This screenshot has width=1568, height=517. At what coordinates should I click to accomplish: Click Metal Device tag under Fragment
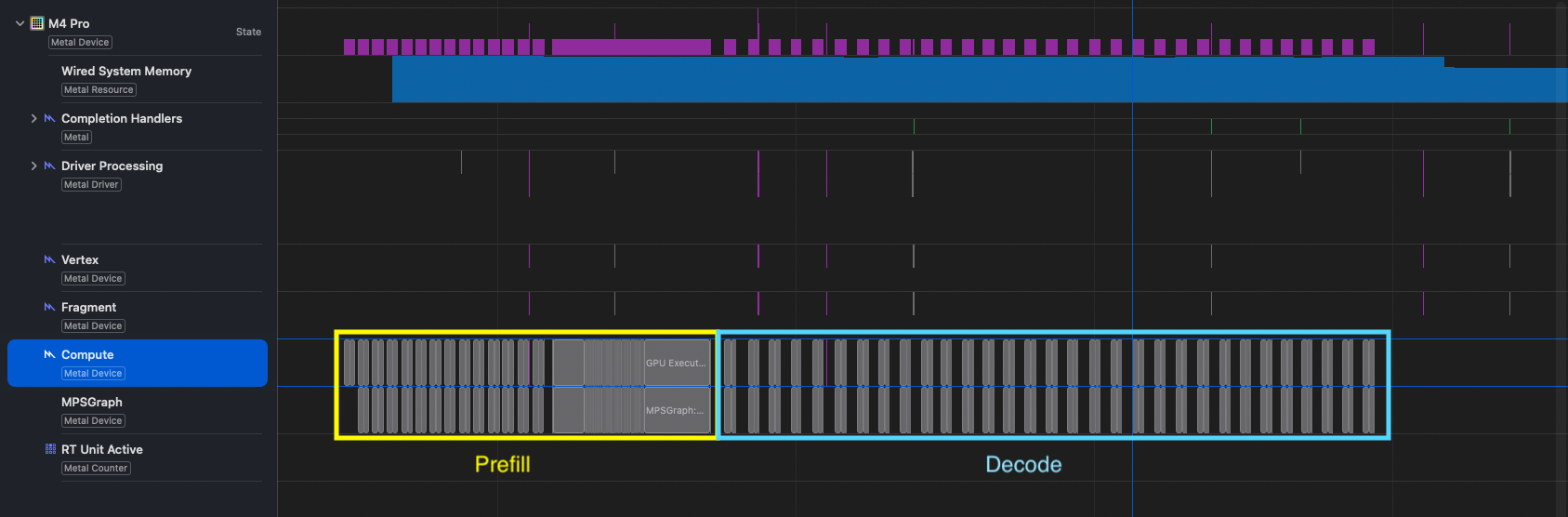pyautogui.click(x=93, y=326)
